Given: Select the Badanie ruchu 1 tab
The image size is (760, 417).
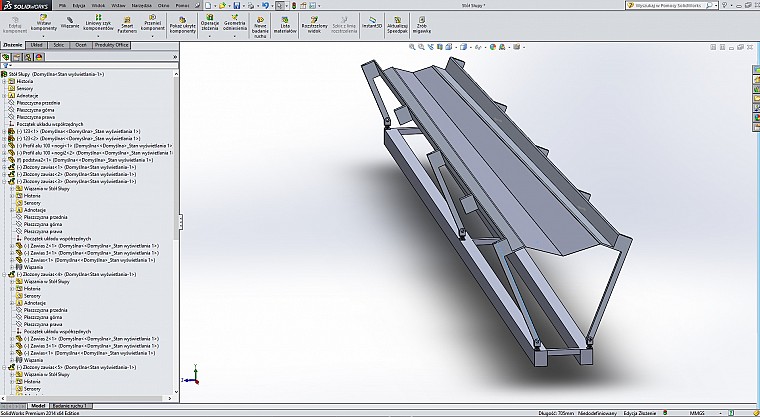Looking at the screenshot, I should tap(69, 405).
